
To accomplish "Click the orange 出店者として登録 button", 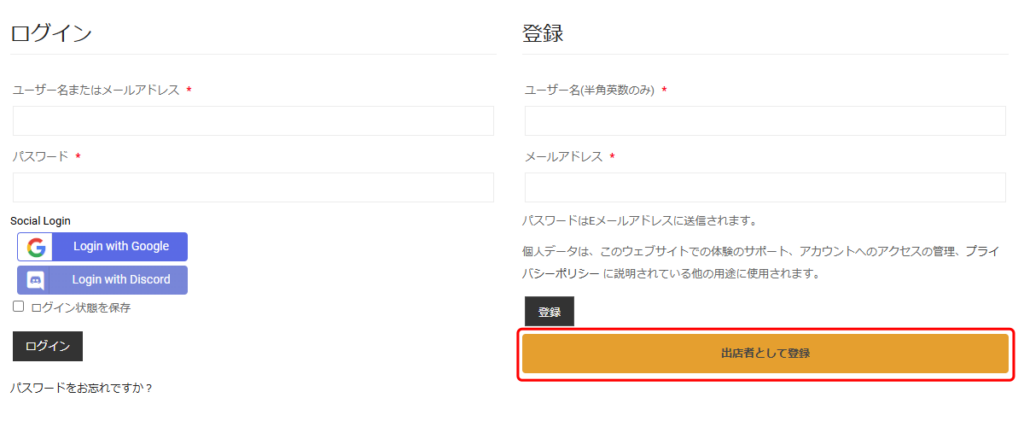I will tap(765, 353).
